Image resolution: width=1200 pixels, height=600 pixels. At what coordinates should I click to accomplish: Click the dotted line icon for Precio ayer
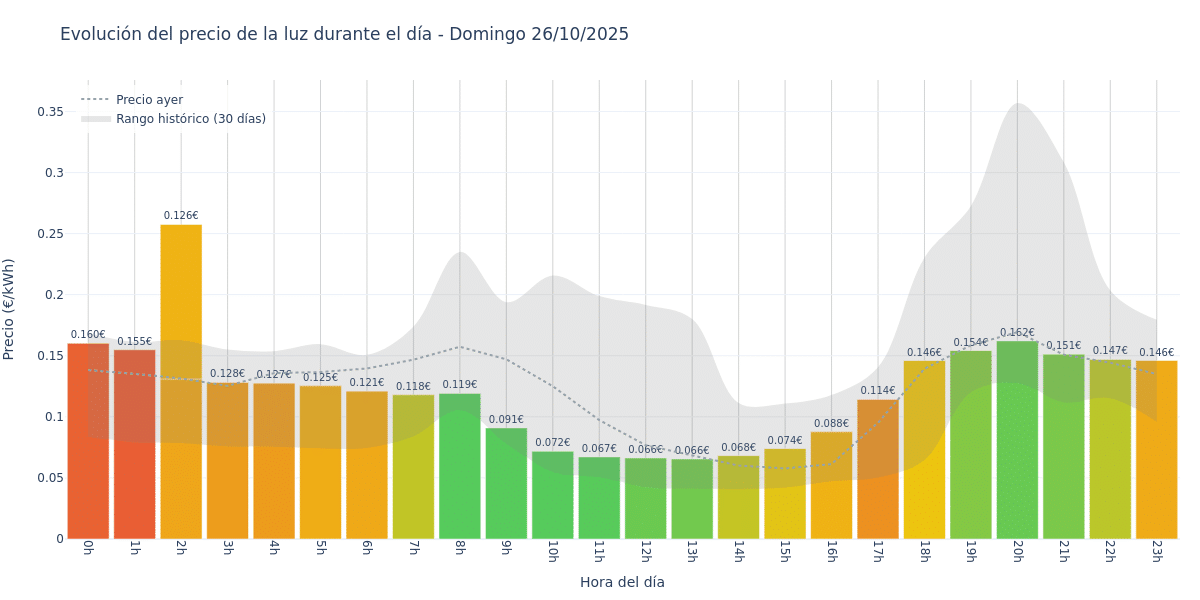pos(95,100)
